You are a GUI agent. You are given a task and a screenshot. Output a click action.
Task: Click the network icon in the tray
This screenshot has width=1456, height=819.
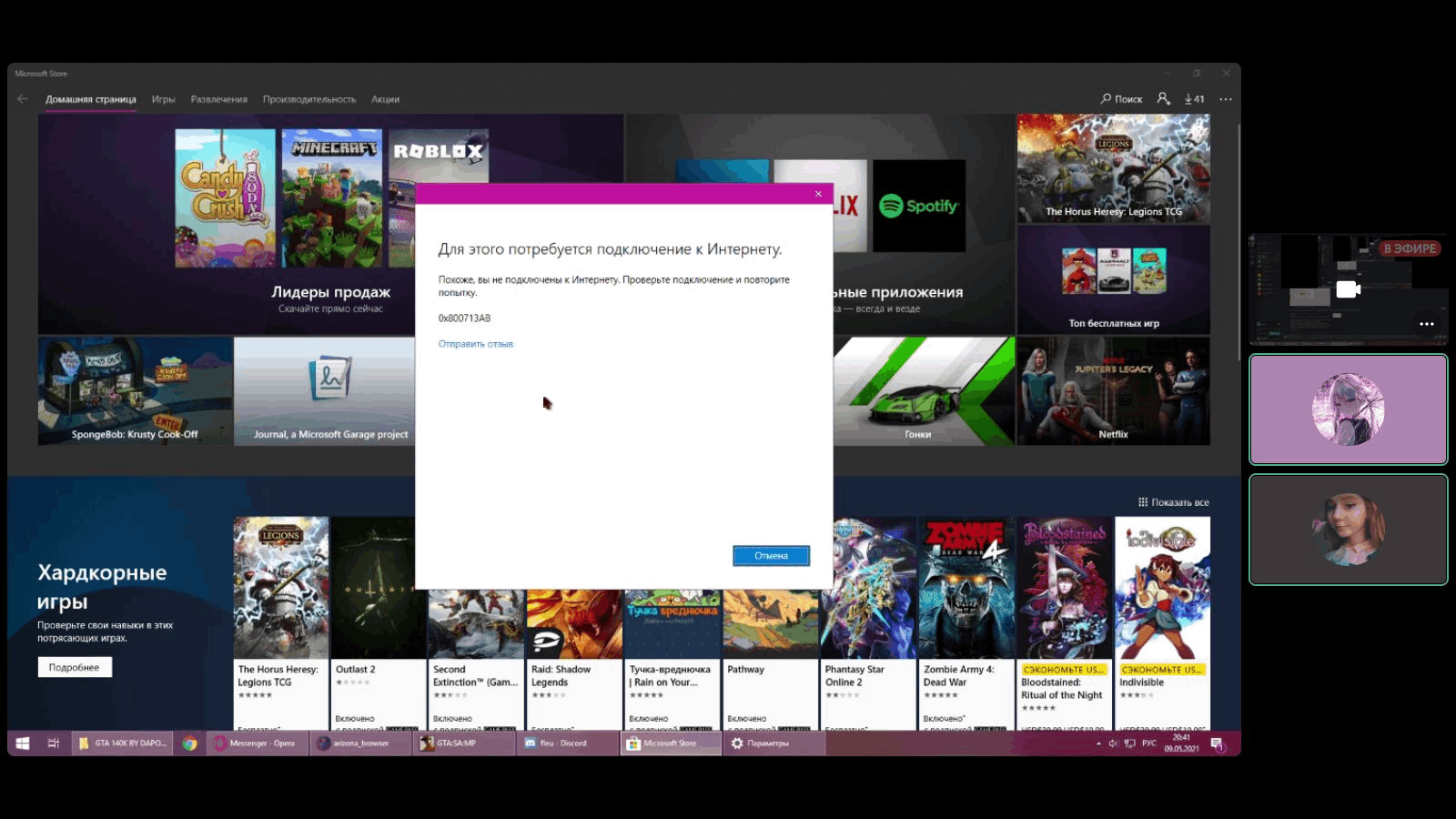click(x=1129, y=743)
